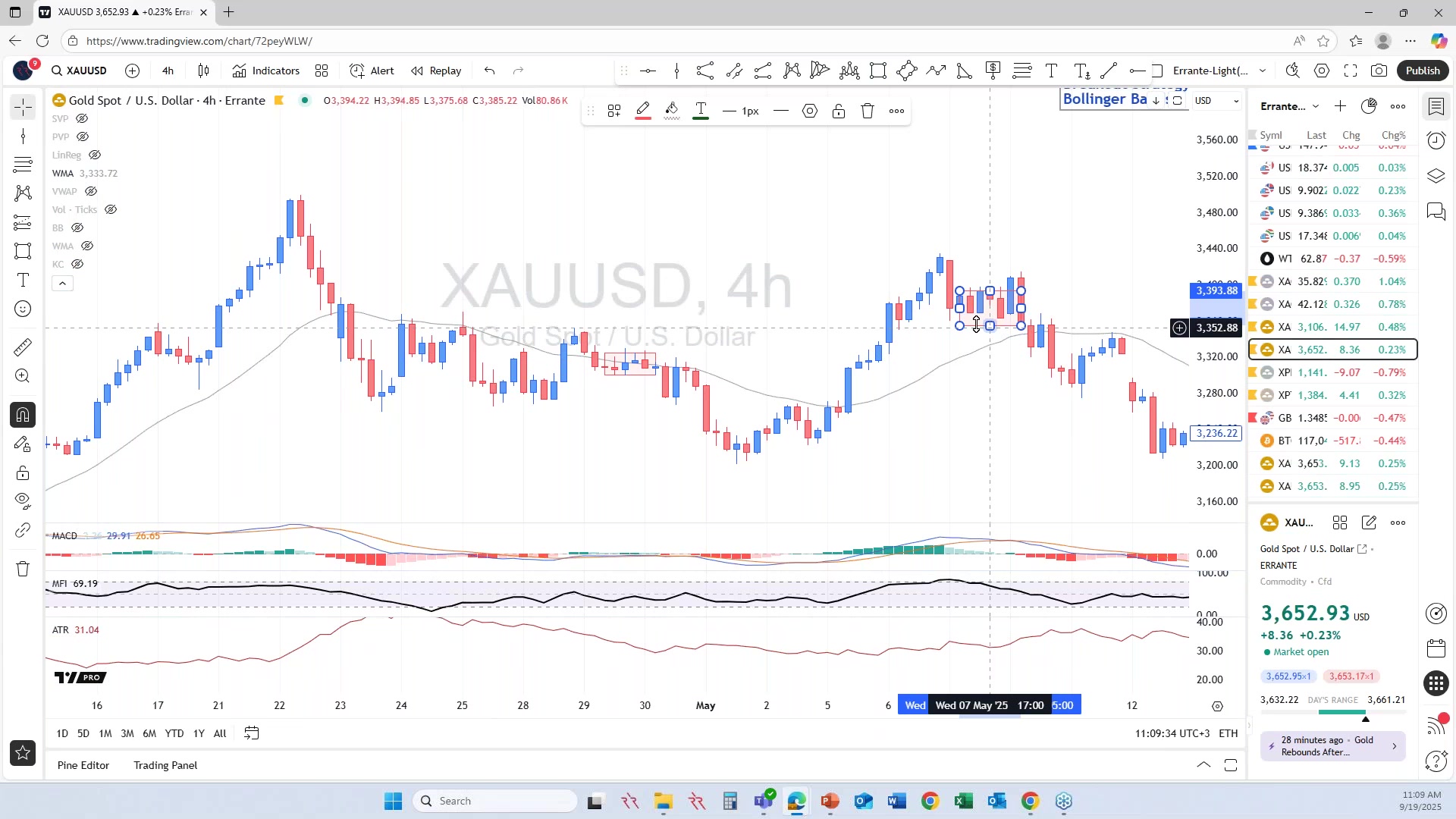This screenshot has width=1456, height=819.
Task: Toggle stay in drawing mode
Action: tap(23, 444)
